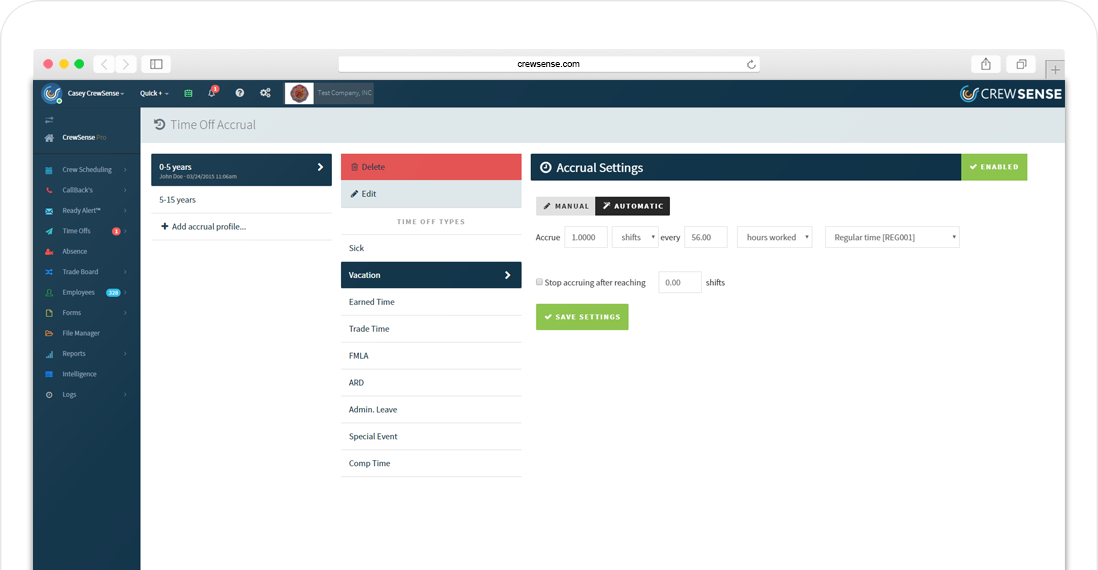Select the Comp Time type
The image size is (1098, 570).
click(x=431, y=464)
